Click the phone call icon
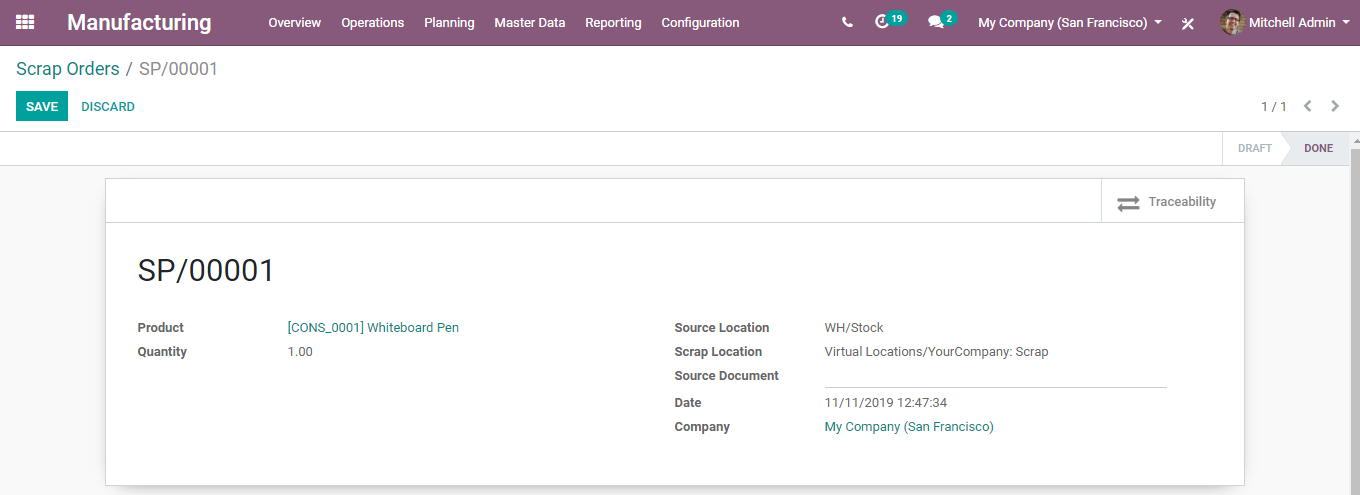The image size is (1360, 495). point(847,22)
